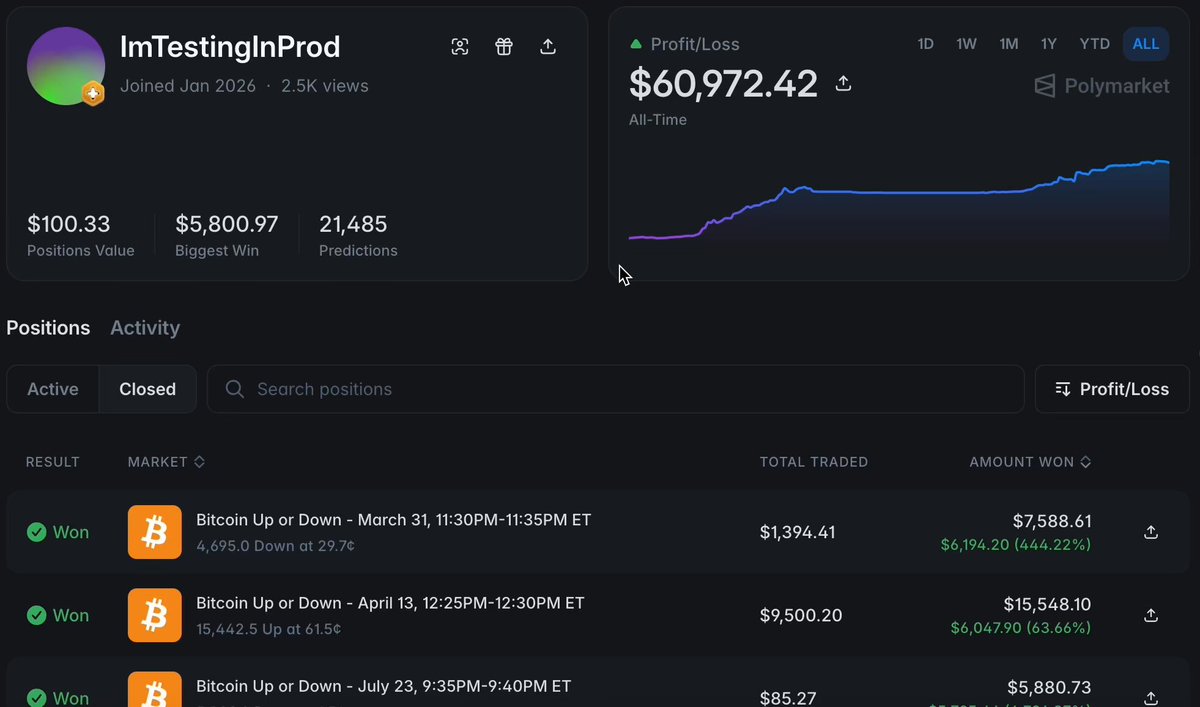Share the profile using the upload icon
Screen dimensions: 1200x707
tap(548, 47)
